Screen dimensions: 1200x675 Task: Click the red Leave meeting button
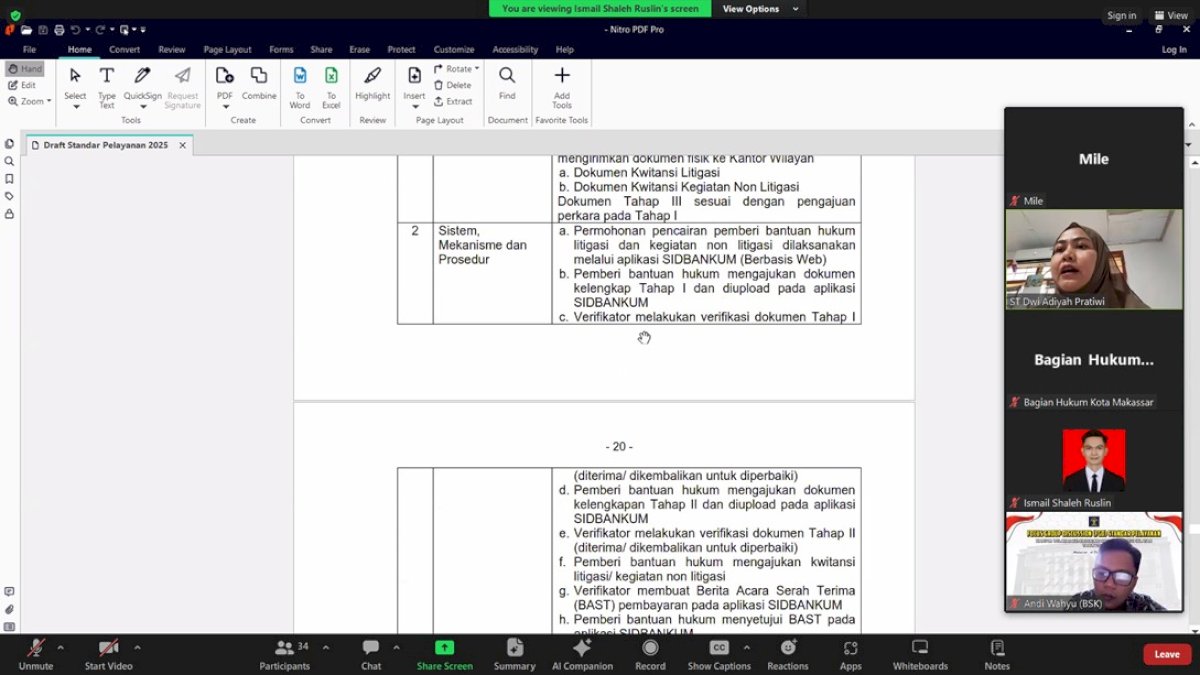pyautogui.click(x=1167, y=654)
